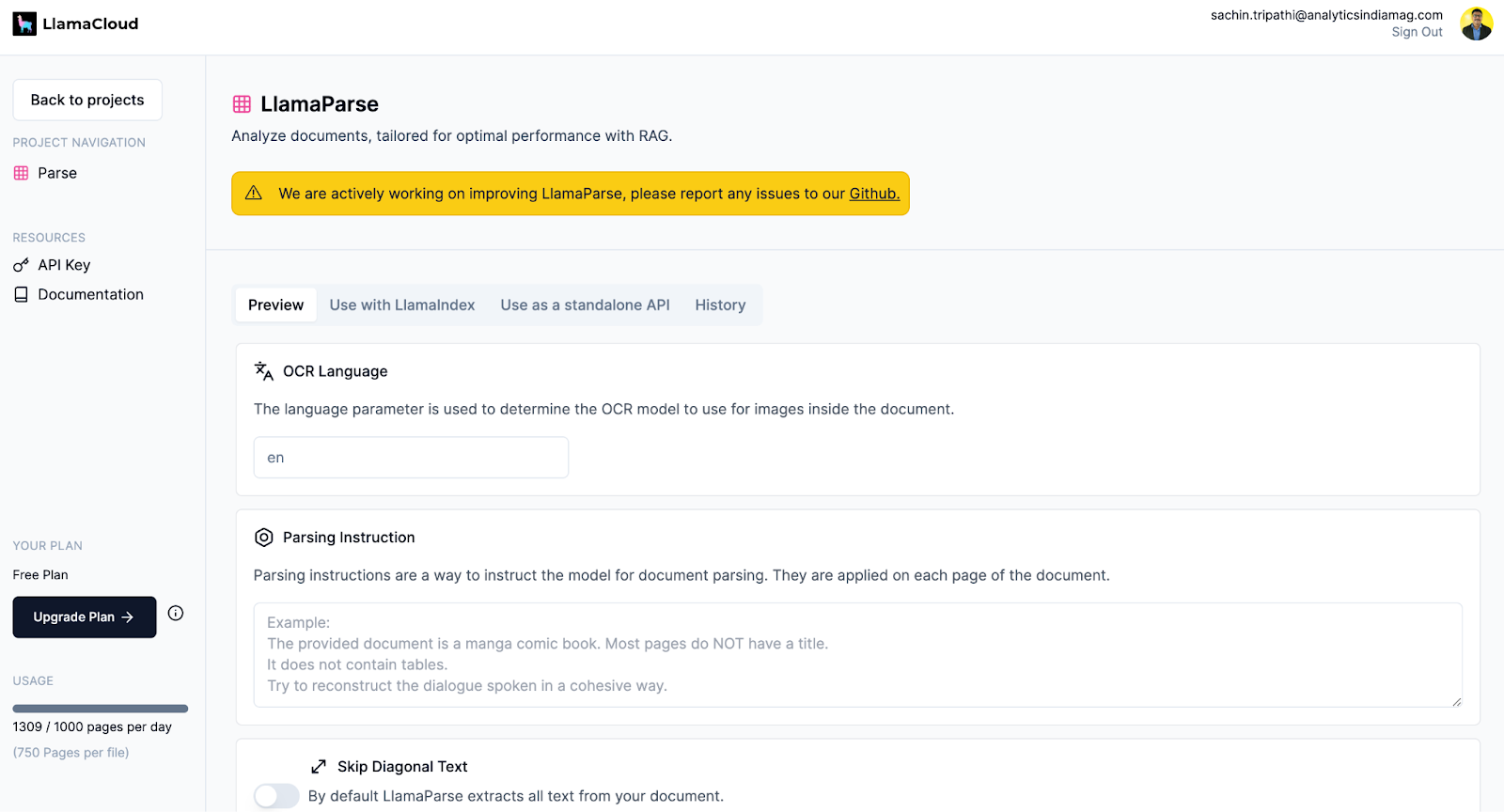
Task: Click the LlamaCloud llama logo icon
Action: pos(24,23)
